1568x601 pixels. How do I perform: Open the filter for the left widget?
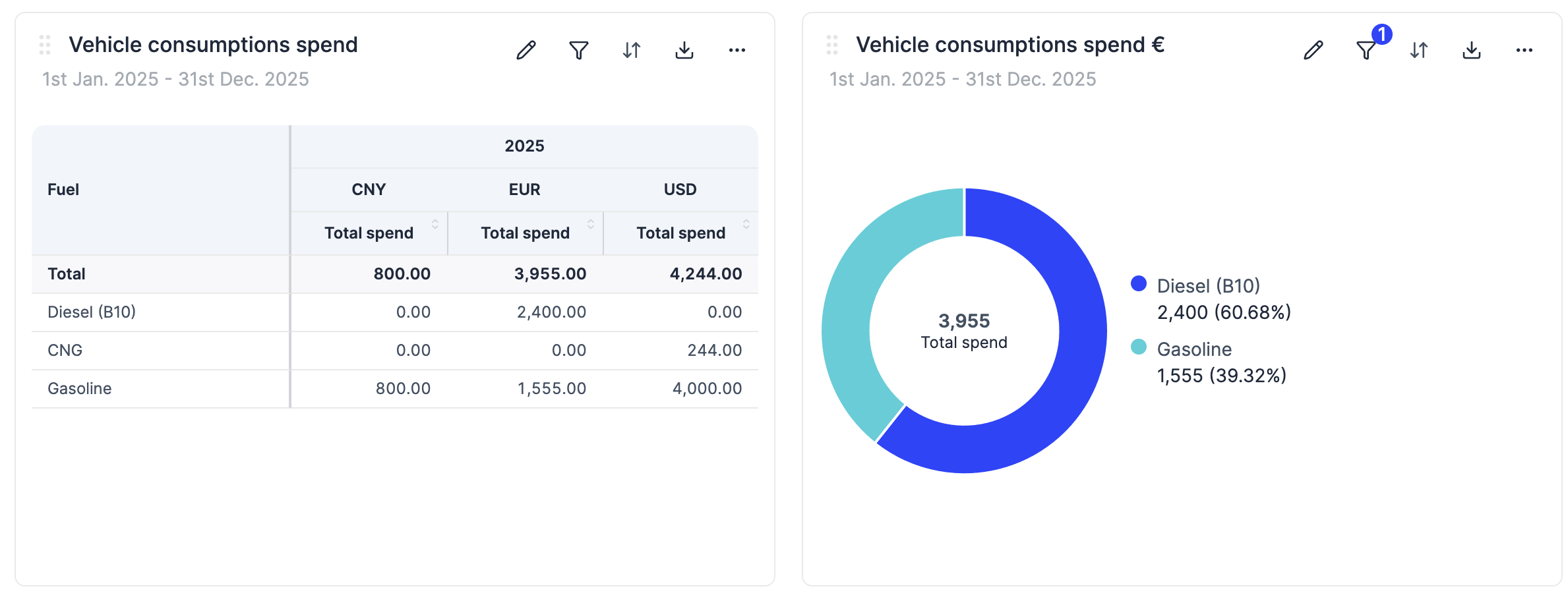578,49
